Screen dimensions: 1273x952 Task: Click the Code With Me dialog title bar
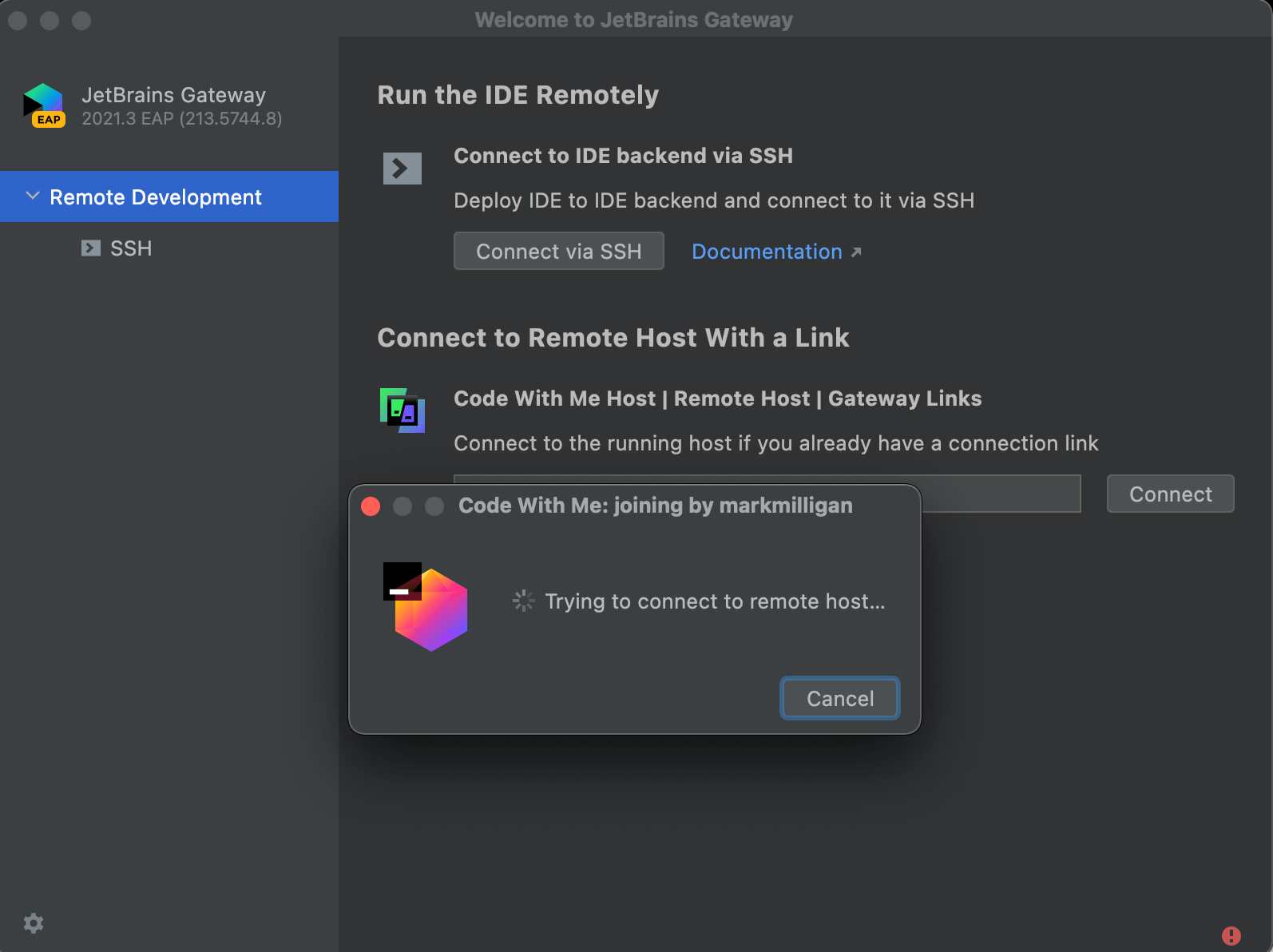coord(655,506)
